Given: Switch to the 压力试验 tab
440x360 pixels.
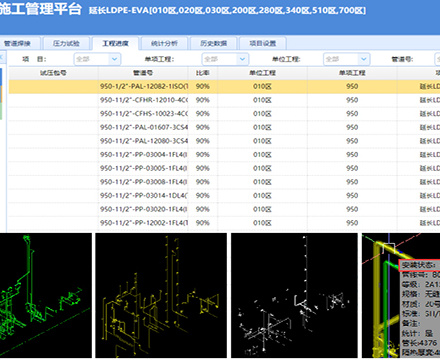Looking at the screenshot, I should coord(66,43).
